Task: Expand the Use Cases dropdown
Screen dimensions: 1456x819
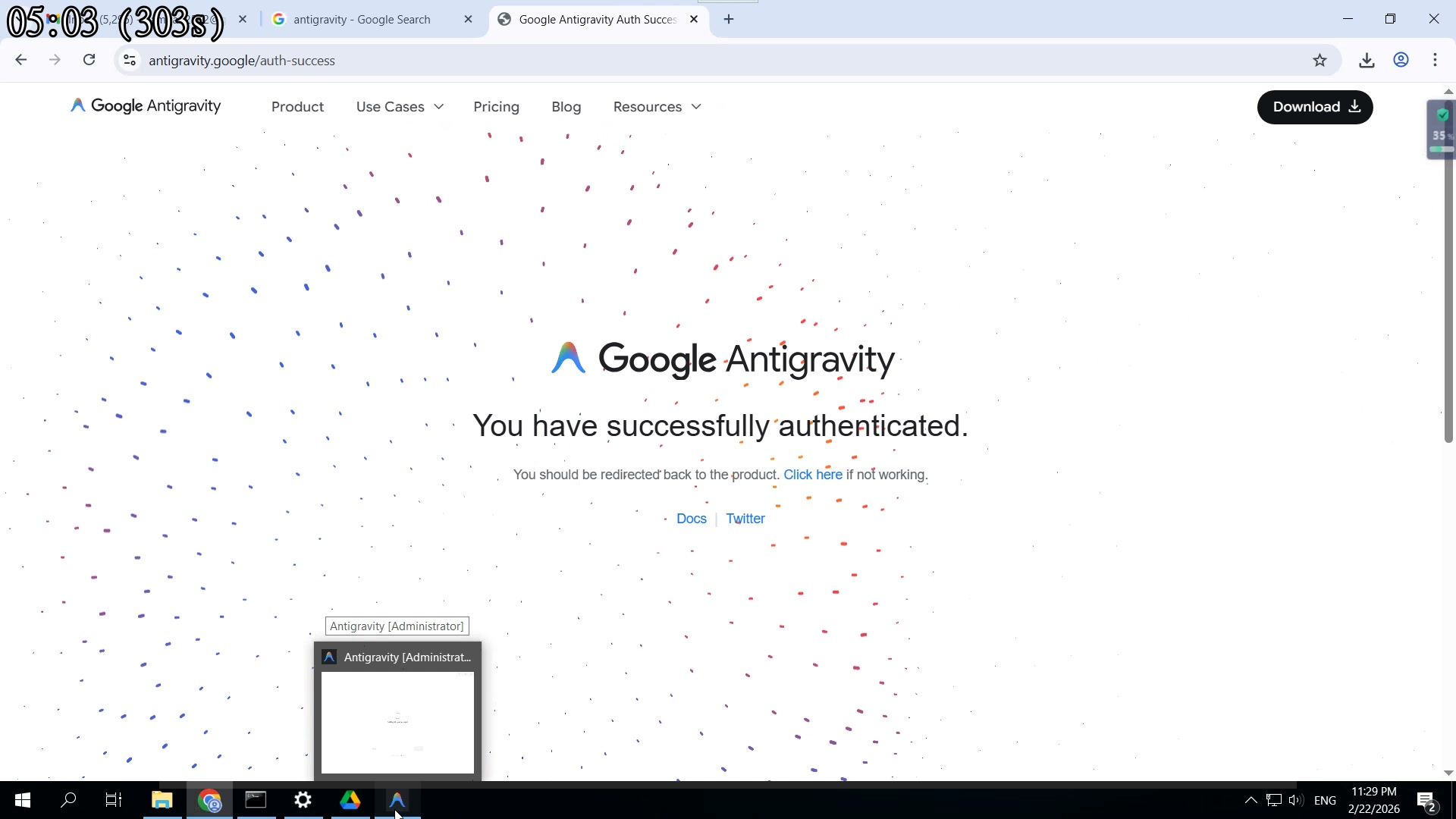Action: pos(400,107)
